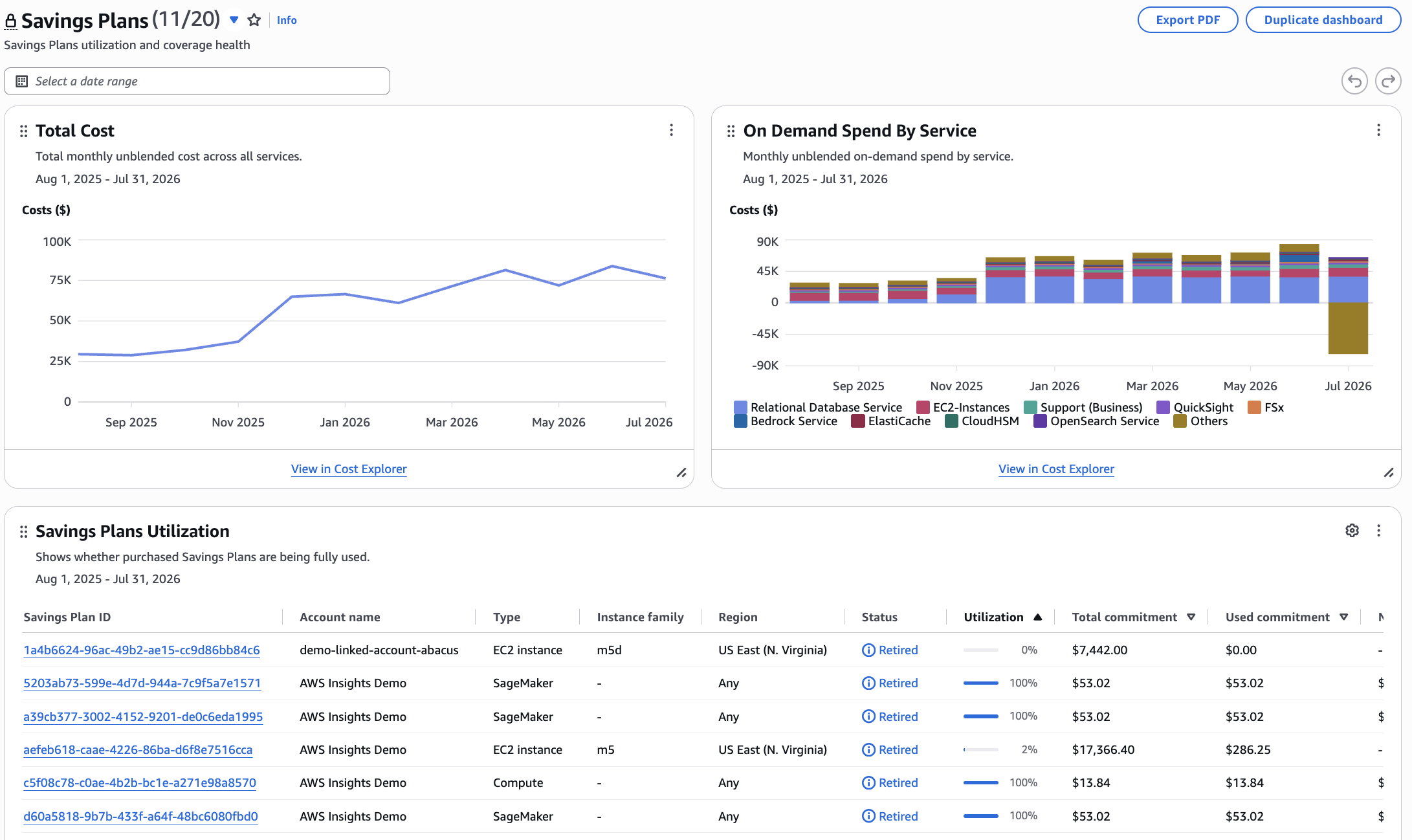The width and height of the screenshot is (1412, 840).
Task: Click the Relational Database Service legend swatch
Action: click(740, 407)
